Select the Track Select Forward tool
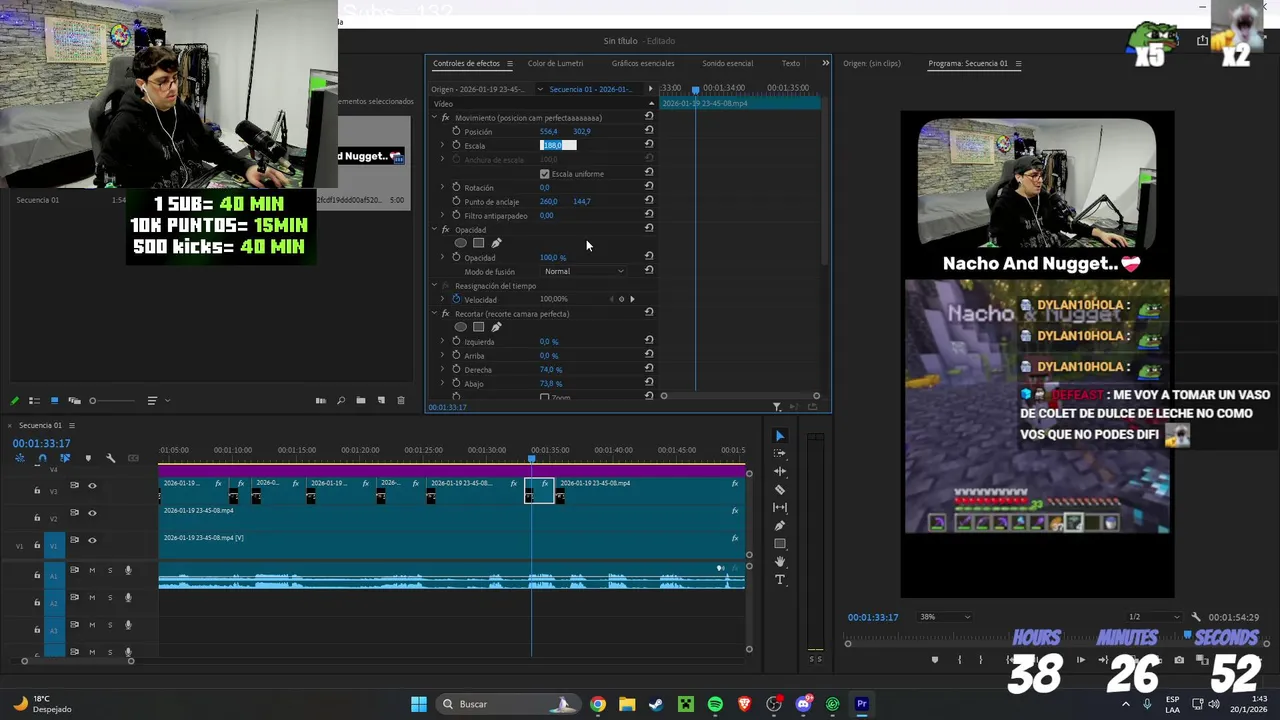 (x=780, y=453)
